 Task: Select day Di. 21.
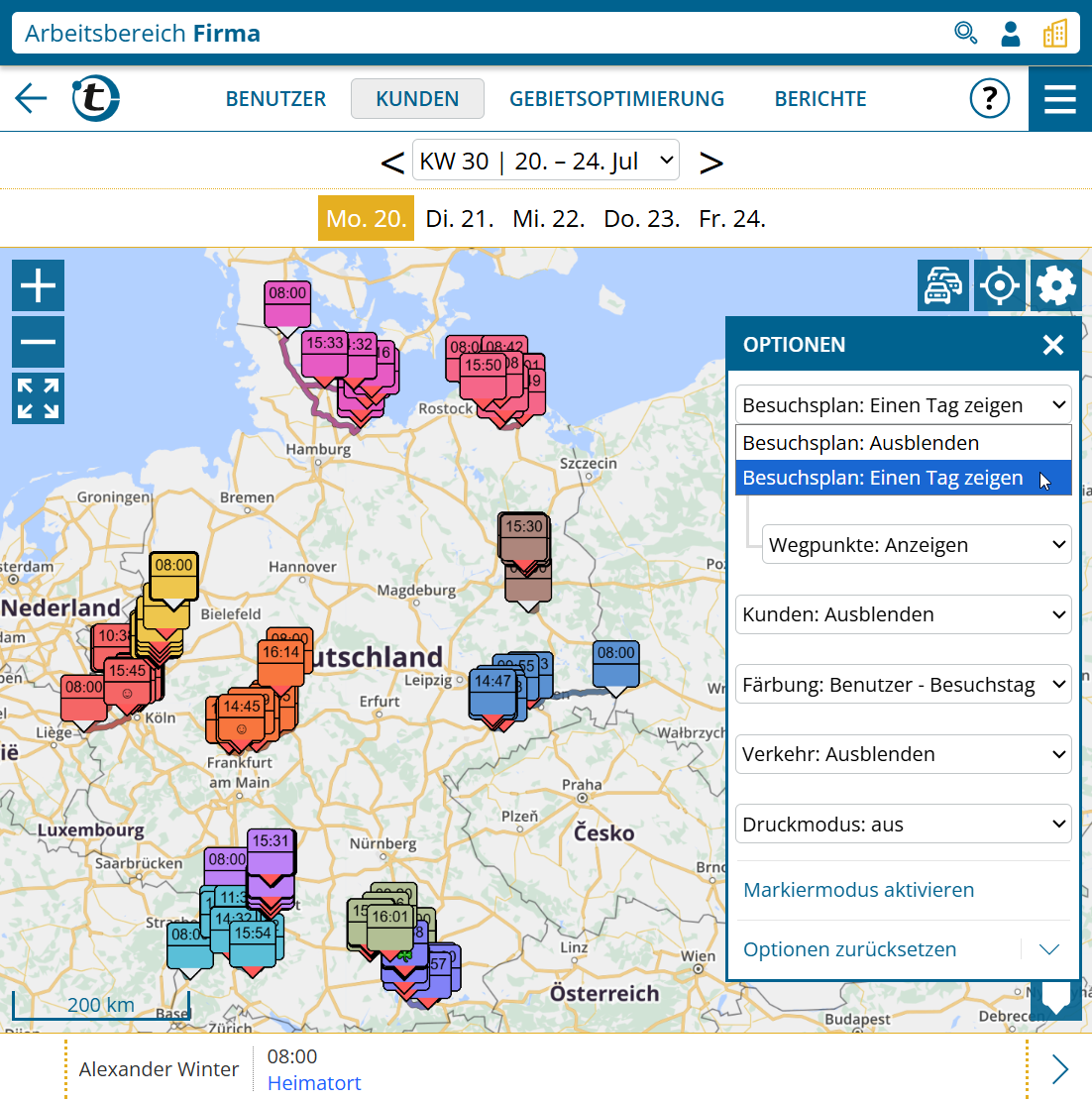[460, 219]
